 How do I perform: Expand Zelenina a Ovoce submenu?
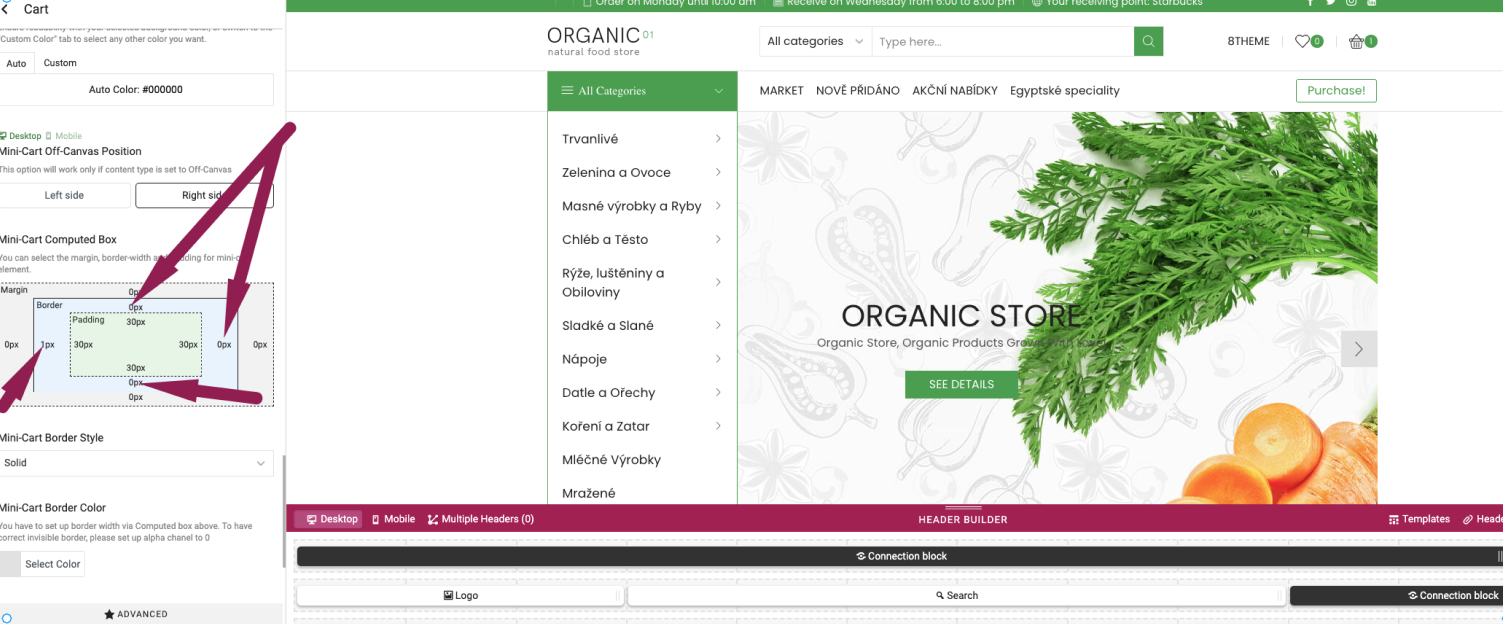[718, 172]
